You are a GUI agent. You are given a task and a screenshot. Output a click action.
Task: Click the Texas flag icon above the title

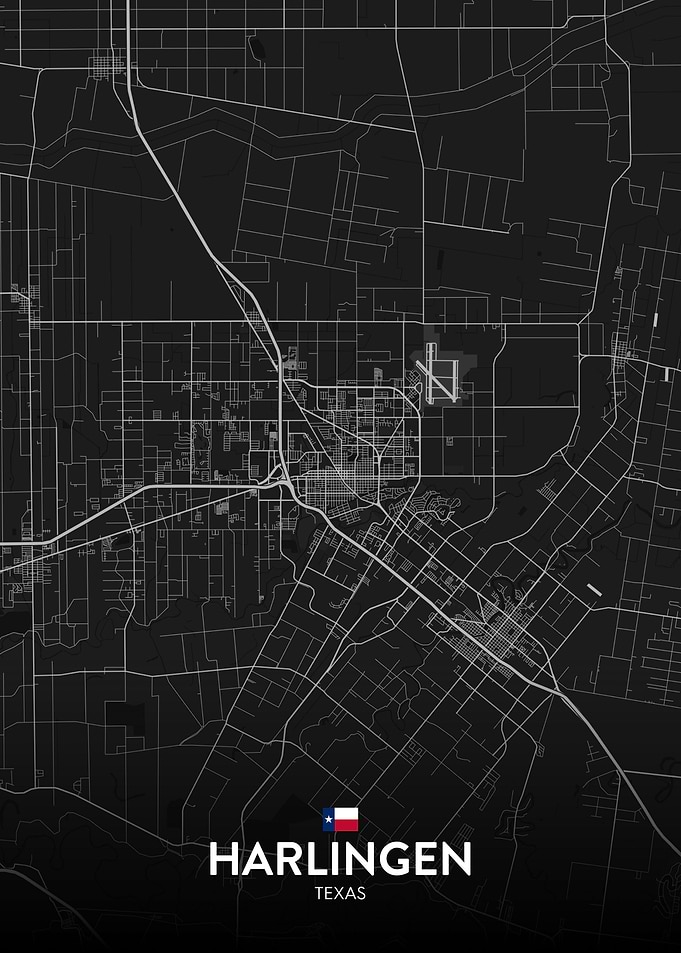point(340,819)
